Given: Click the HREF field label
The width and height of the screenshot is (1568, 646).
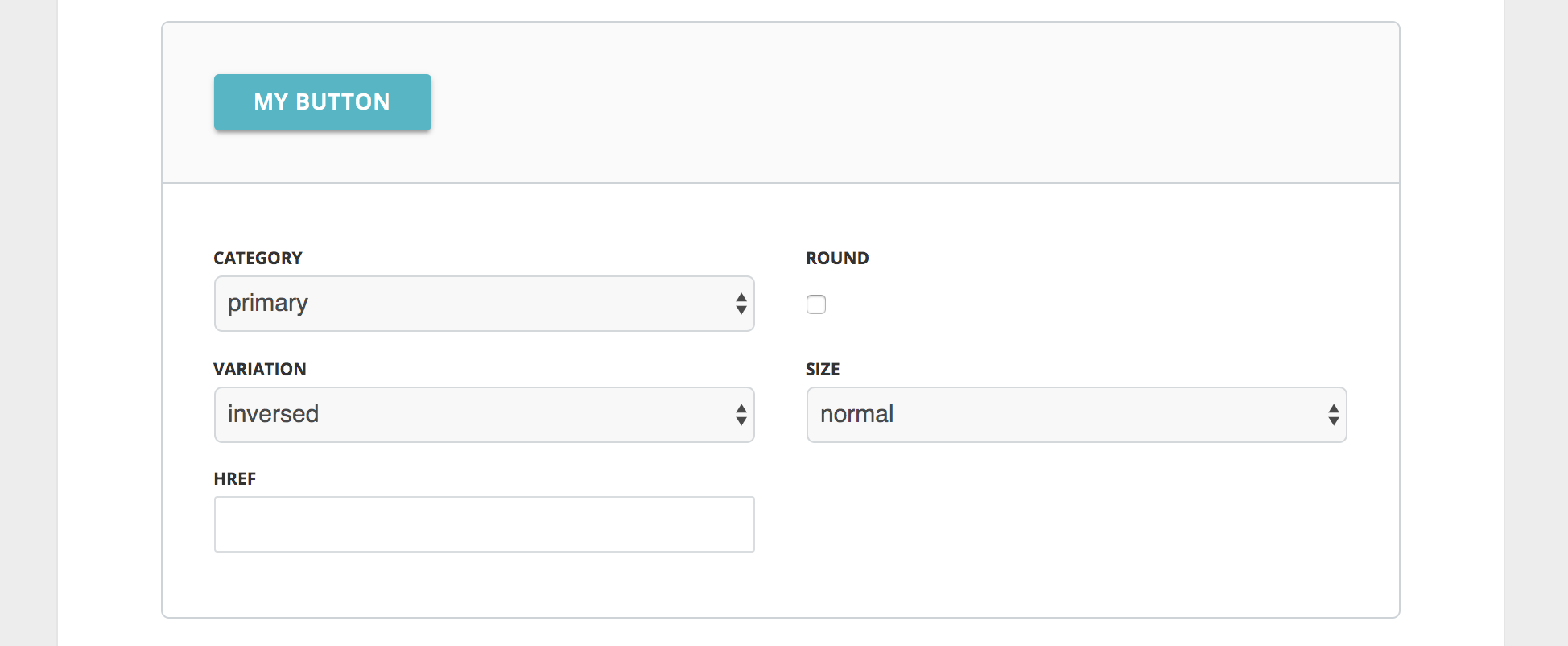Looking at the screenshot, I should coord(234,479).
